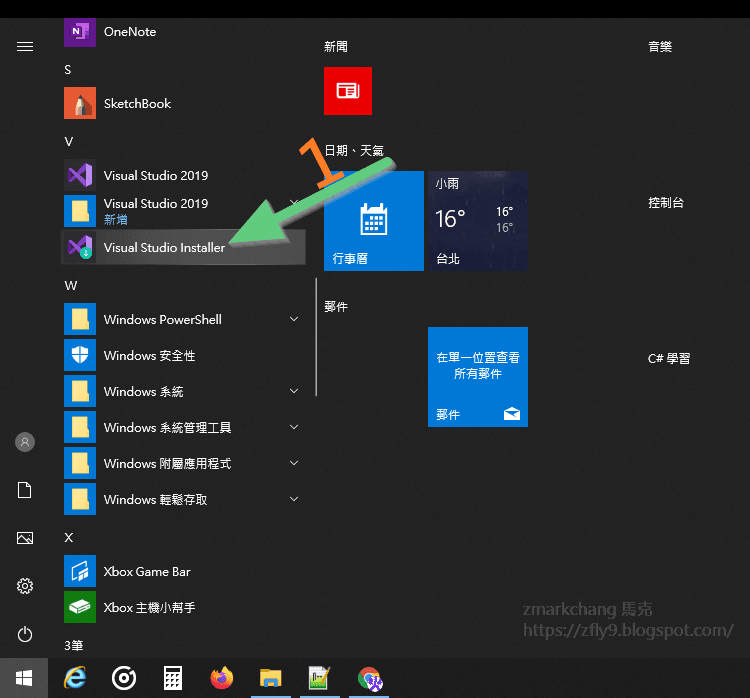Expand the Start menu hamburger button
Viewport: 750px width, 698px height.
25,46
